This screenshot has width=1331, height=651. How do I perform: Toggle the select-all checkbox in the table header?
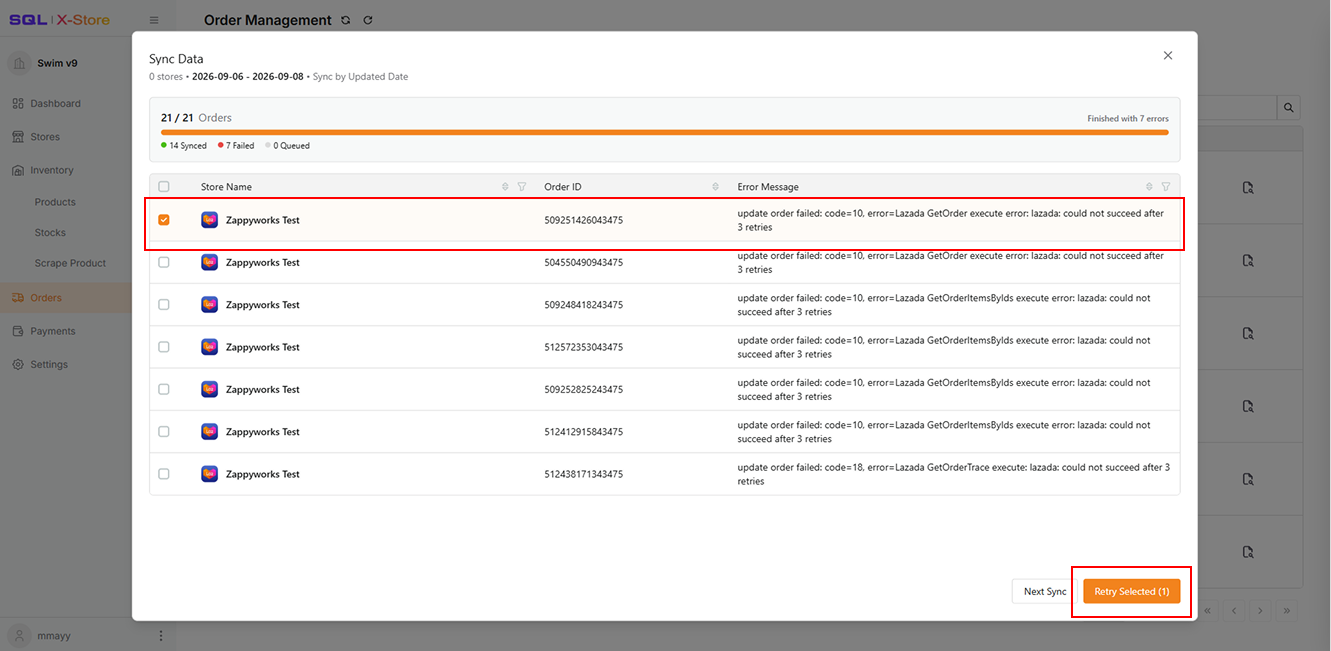pyautogui.click(x=164, y=187)
